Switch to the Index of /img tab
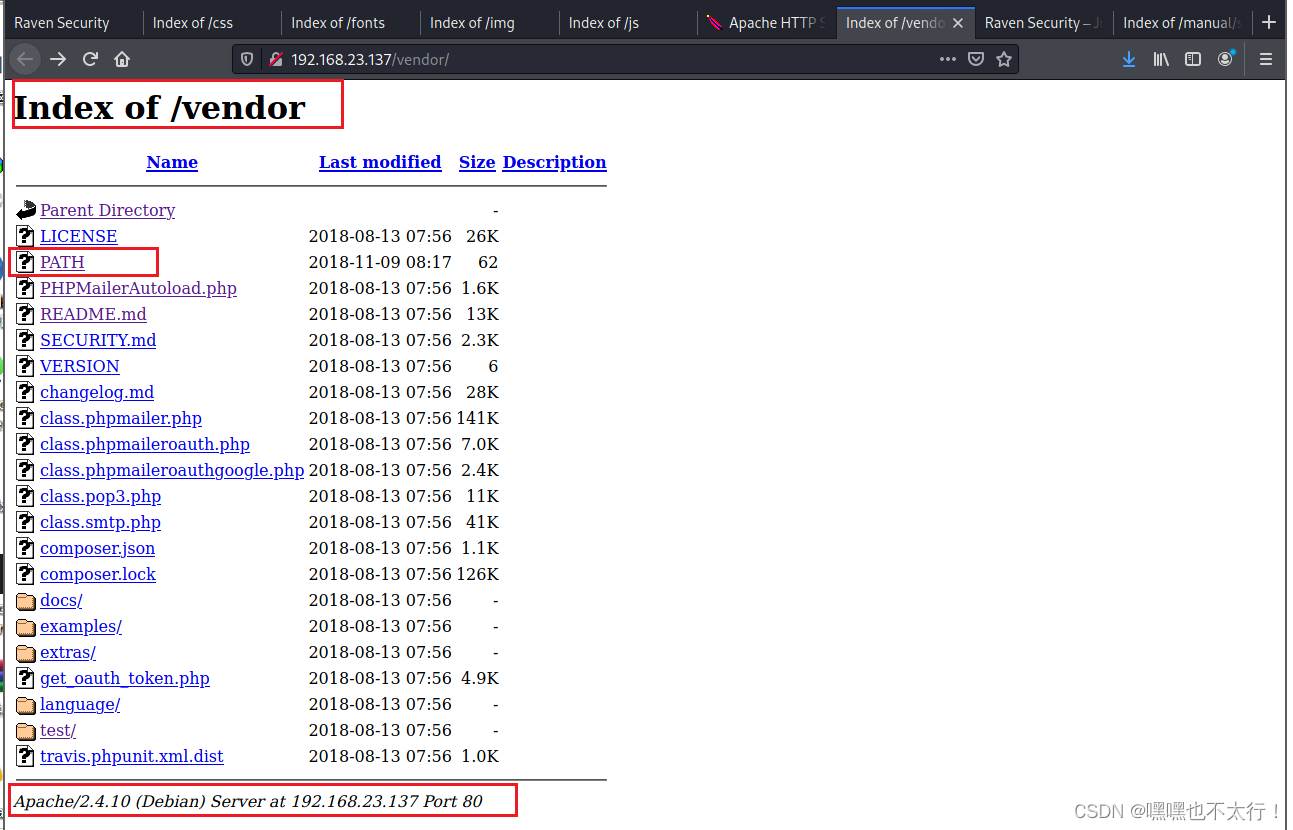The height and width of the screenshot is (830, 1293). (488, 23)
